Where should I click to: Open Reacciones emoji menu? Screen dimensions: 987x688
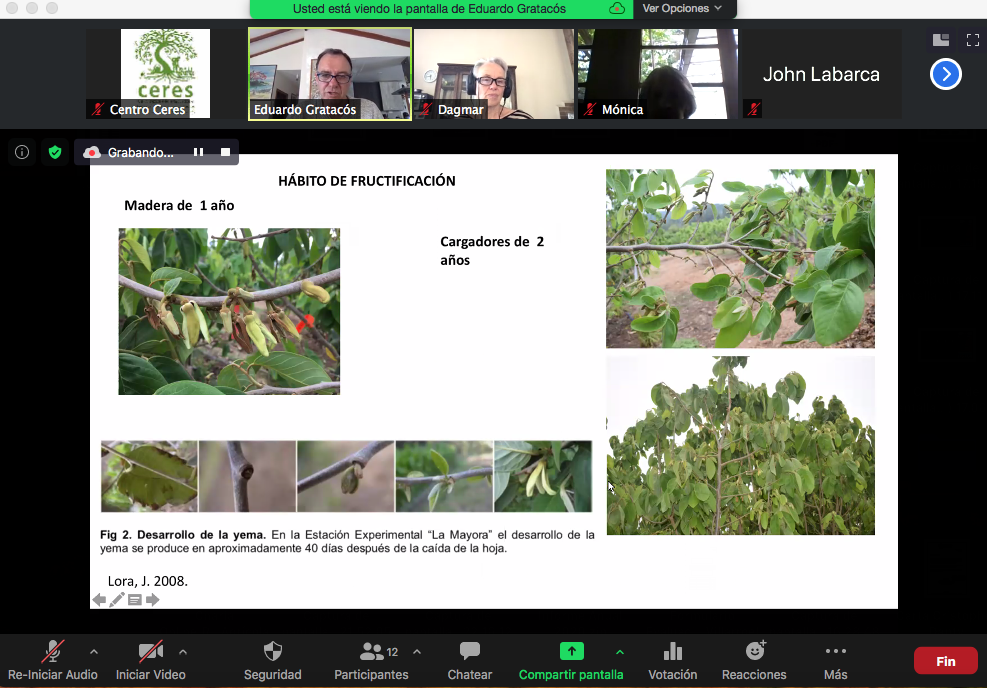(754, 660)
